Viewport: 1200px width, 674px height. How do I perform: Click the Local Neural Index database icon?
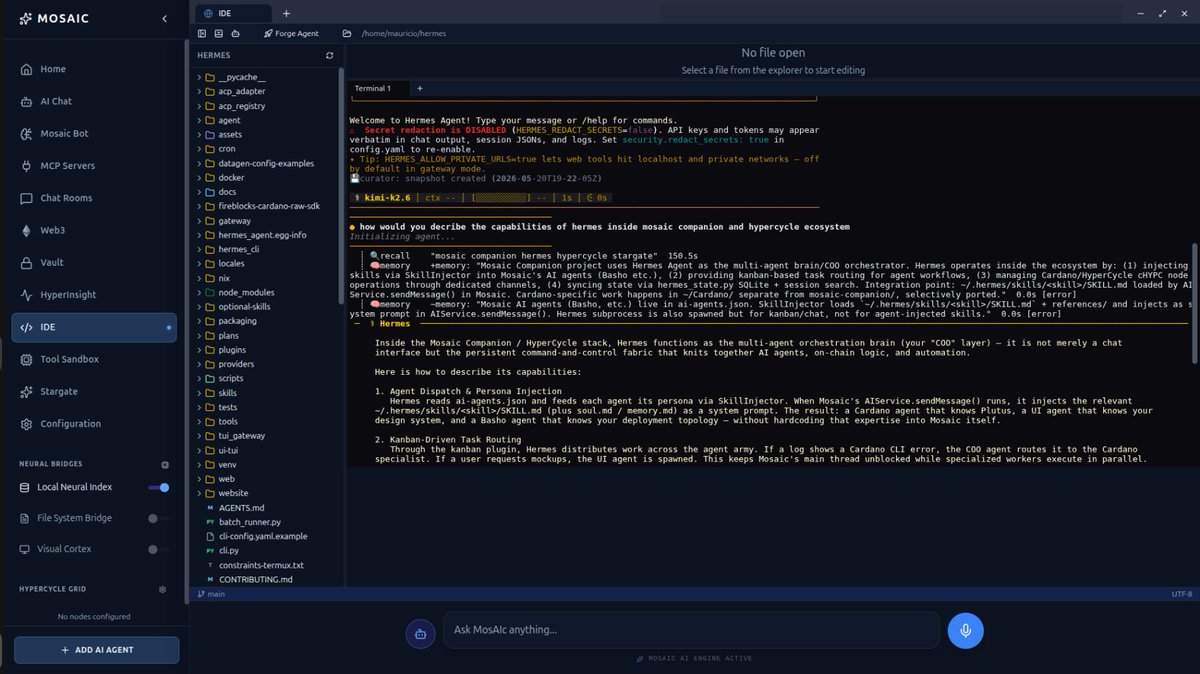pos(27,487)
